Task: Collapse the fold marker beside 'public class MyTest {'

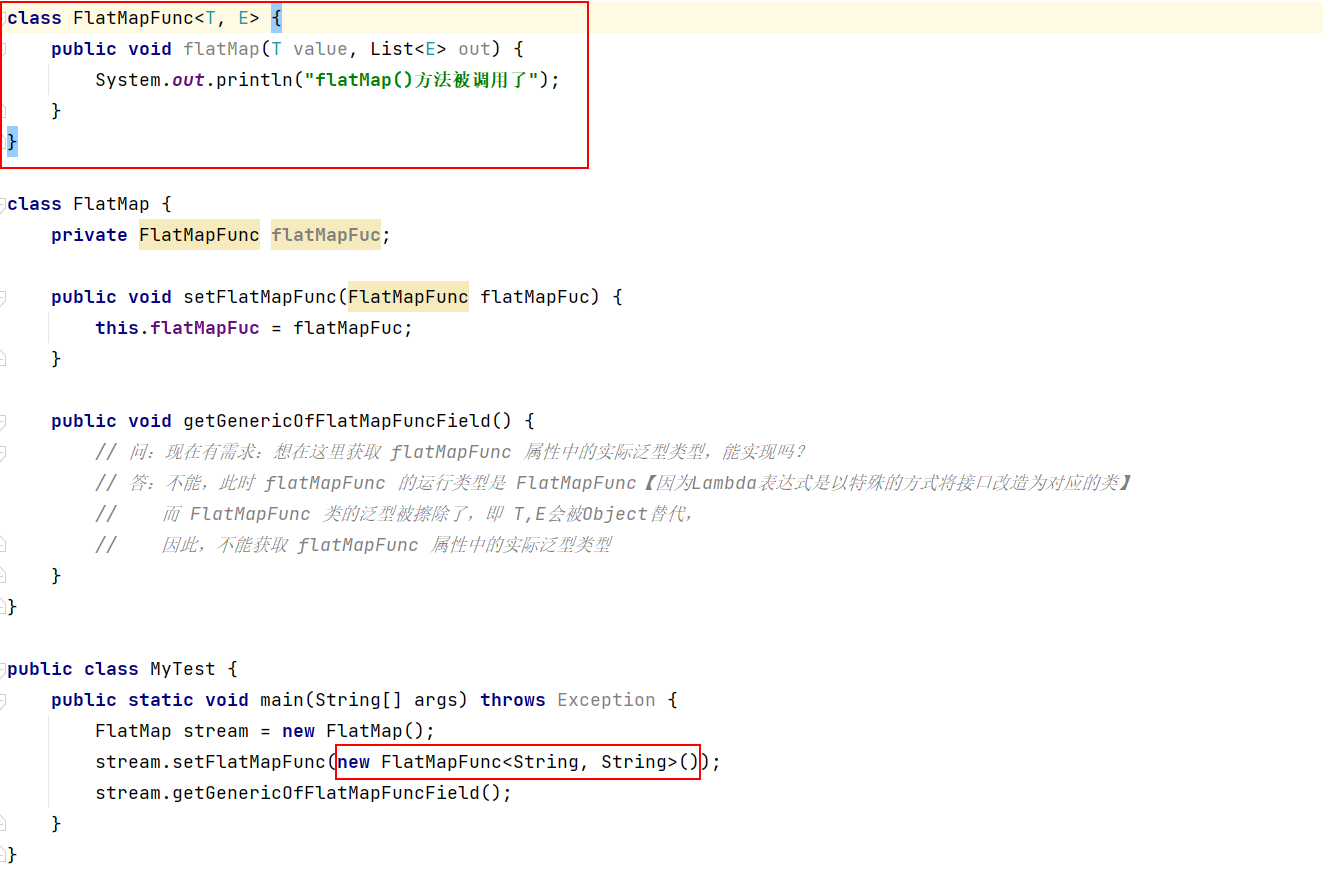Action: tap(4, 669)
